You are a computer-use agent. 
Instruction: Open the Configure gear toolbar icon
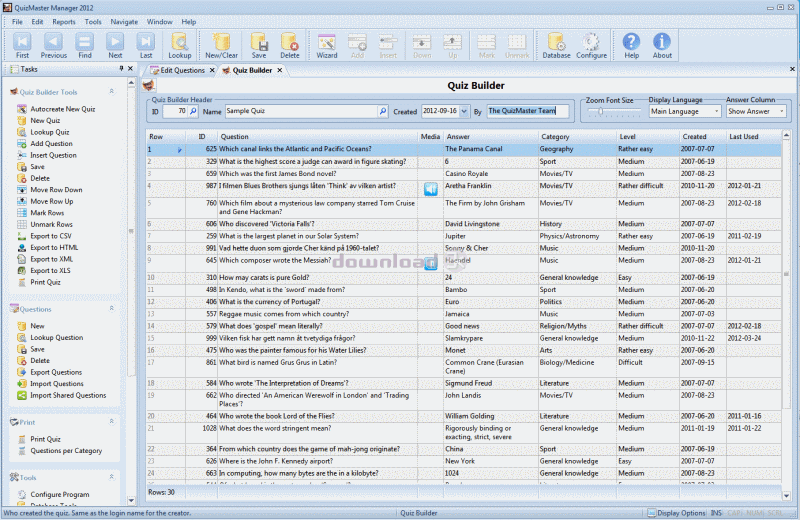591,45
